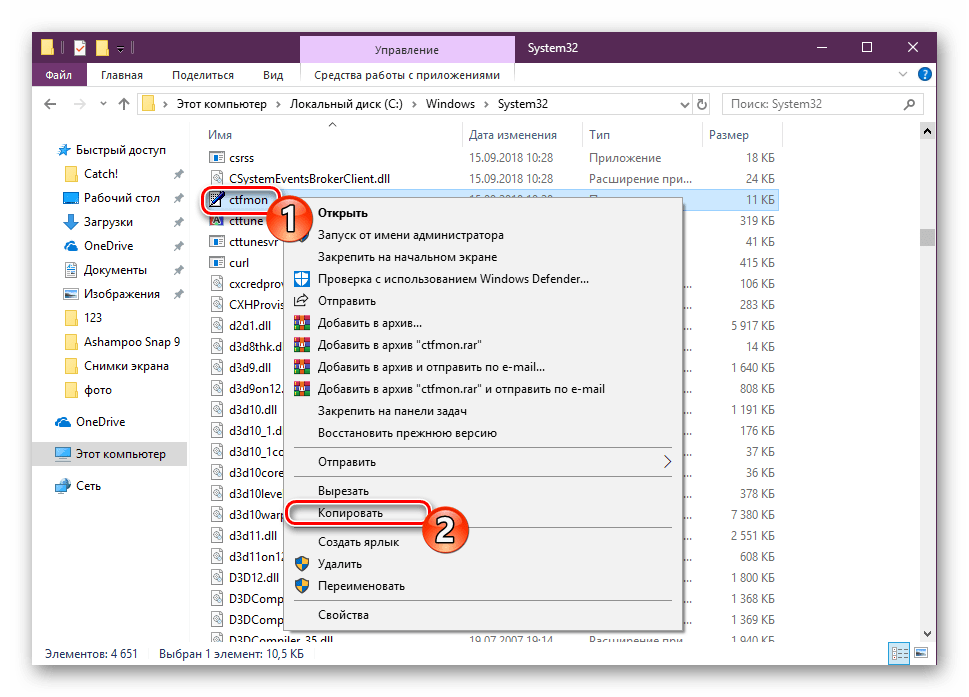Expand the ribbon with the chevron

point(906,75)
